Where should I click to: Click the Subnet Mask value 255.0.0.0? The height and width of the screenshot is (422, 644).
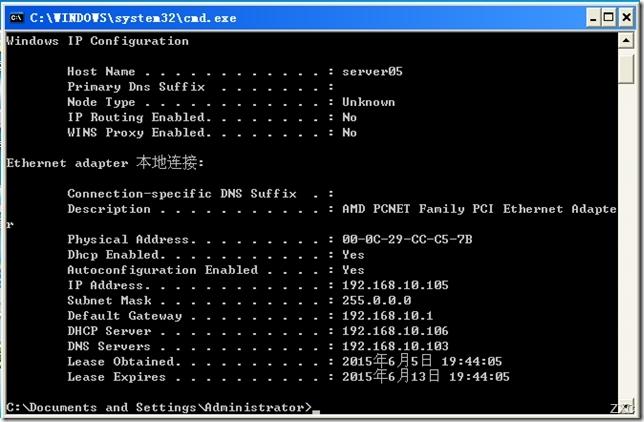pyautogui.click(x=377, y=300)
